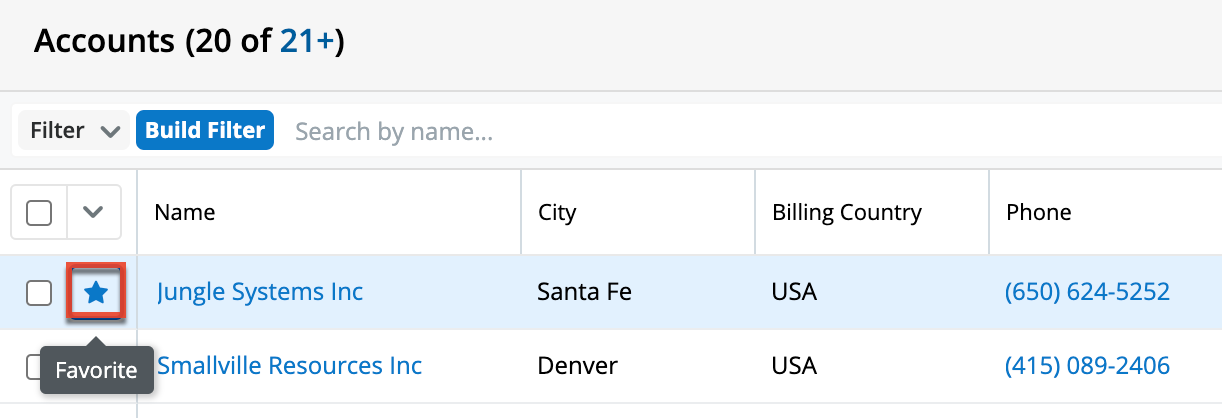The height and width of the screenshot is (418, 1222).
Task: Click the 21+ total count link
Action: click(307, 41)
